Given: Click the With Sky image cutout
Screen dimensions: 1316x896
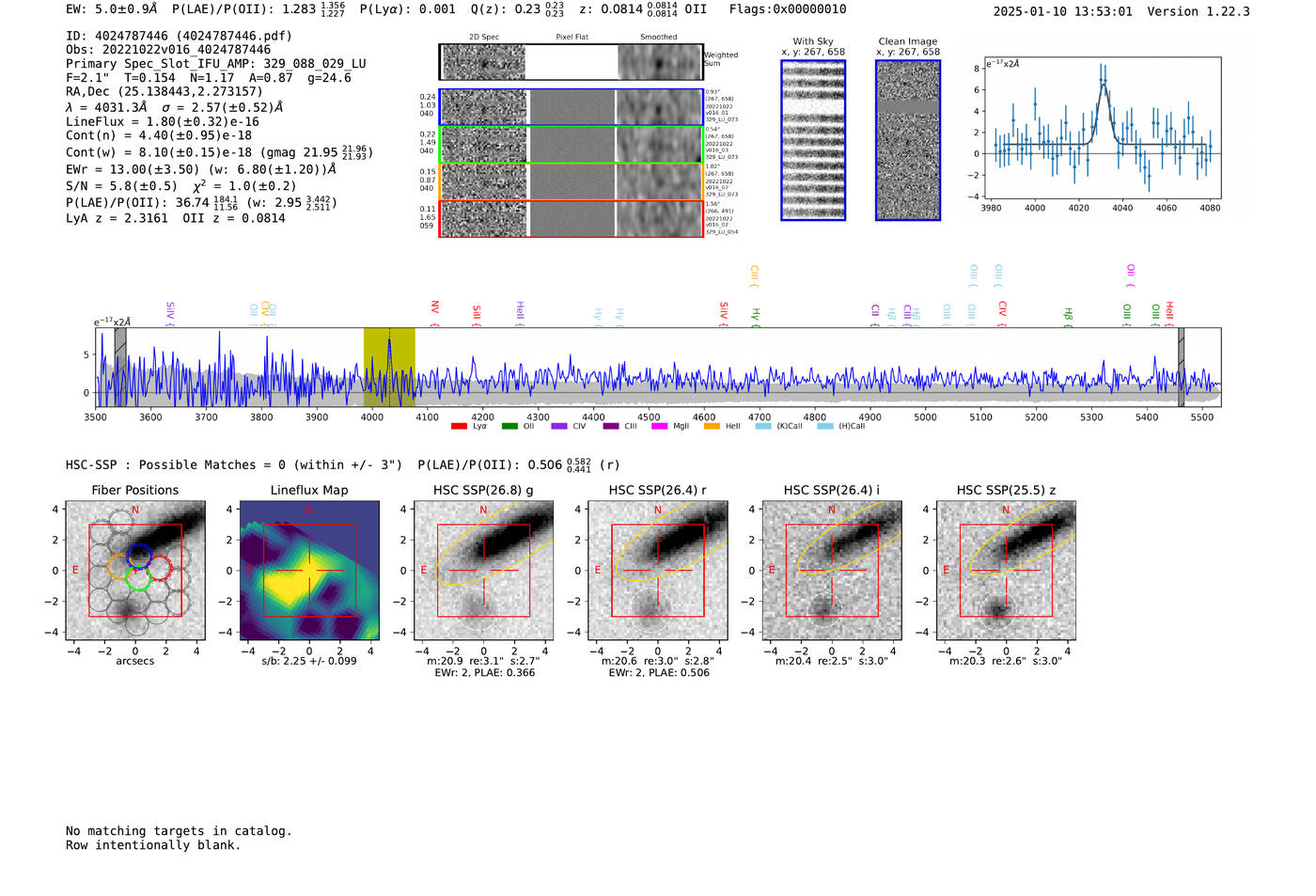Looking at the screenshot, I should click(813, 140).
